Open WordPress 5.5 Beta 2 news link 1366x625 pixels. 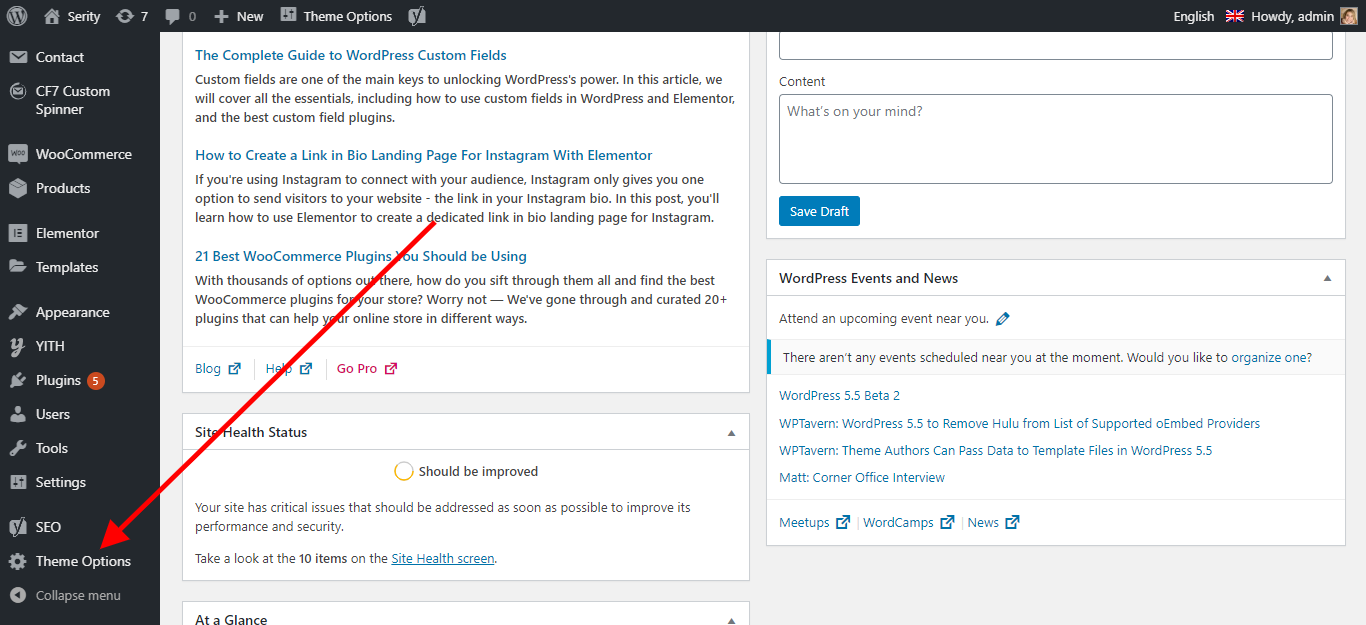839,395
